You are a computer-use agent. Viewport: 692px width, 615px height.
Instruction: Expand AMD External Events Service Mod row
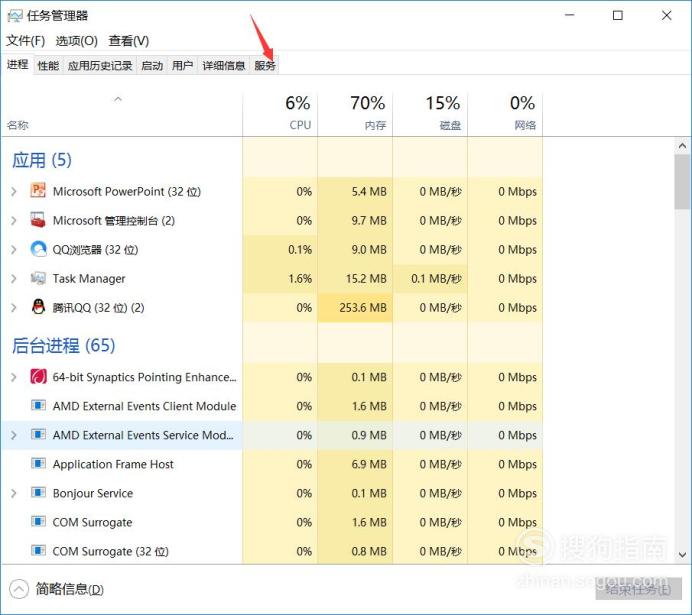tap(14, 435)
